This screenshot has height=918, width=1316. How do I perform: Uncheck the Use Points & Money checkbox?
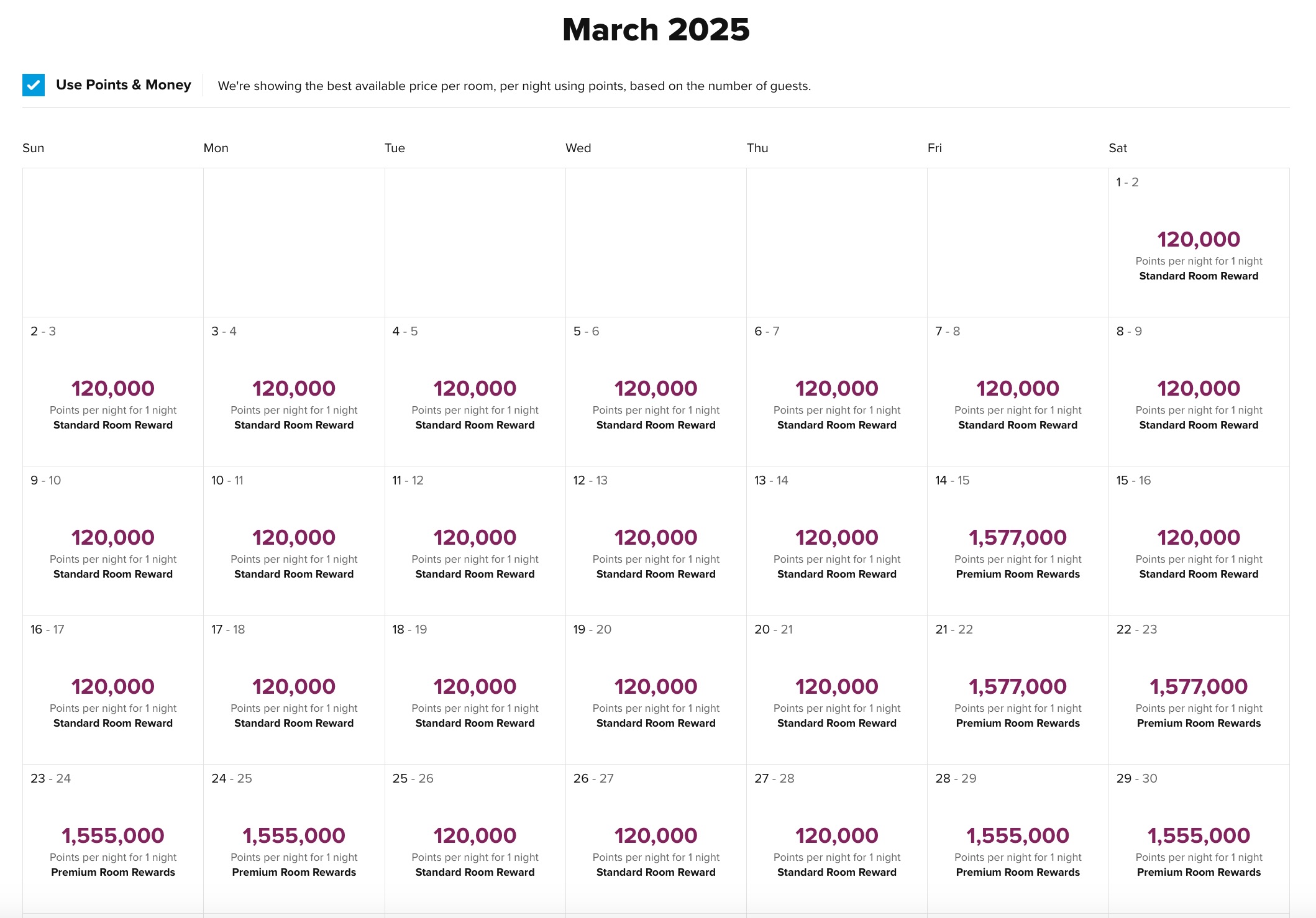[x=34, y=85]
